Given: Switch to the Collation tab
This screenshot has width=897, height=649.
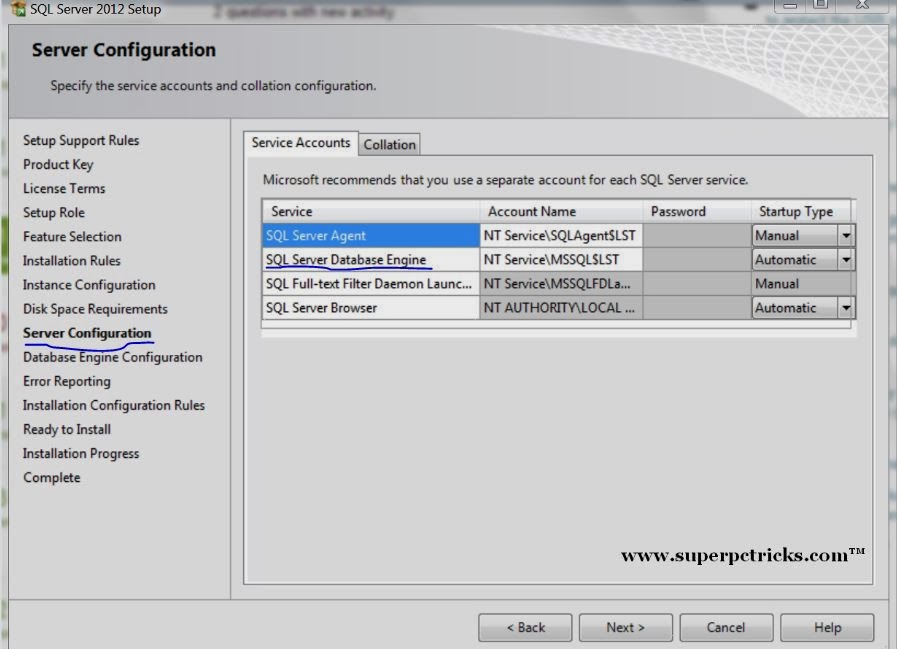Looking at the screenshot, I should pos(390,144).
